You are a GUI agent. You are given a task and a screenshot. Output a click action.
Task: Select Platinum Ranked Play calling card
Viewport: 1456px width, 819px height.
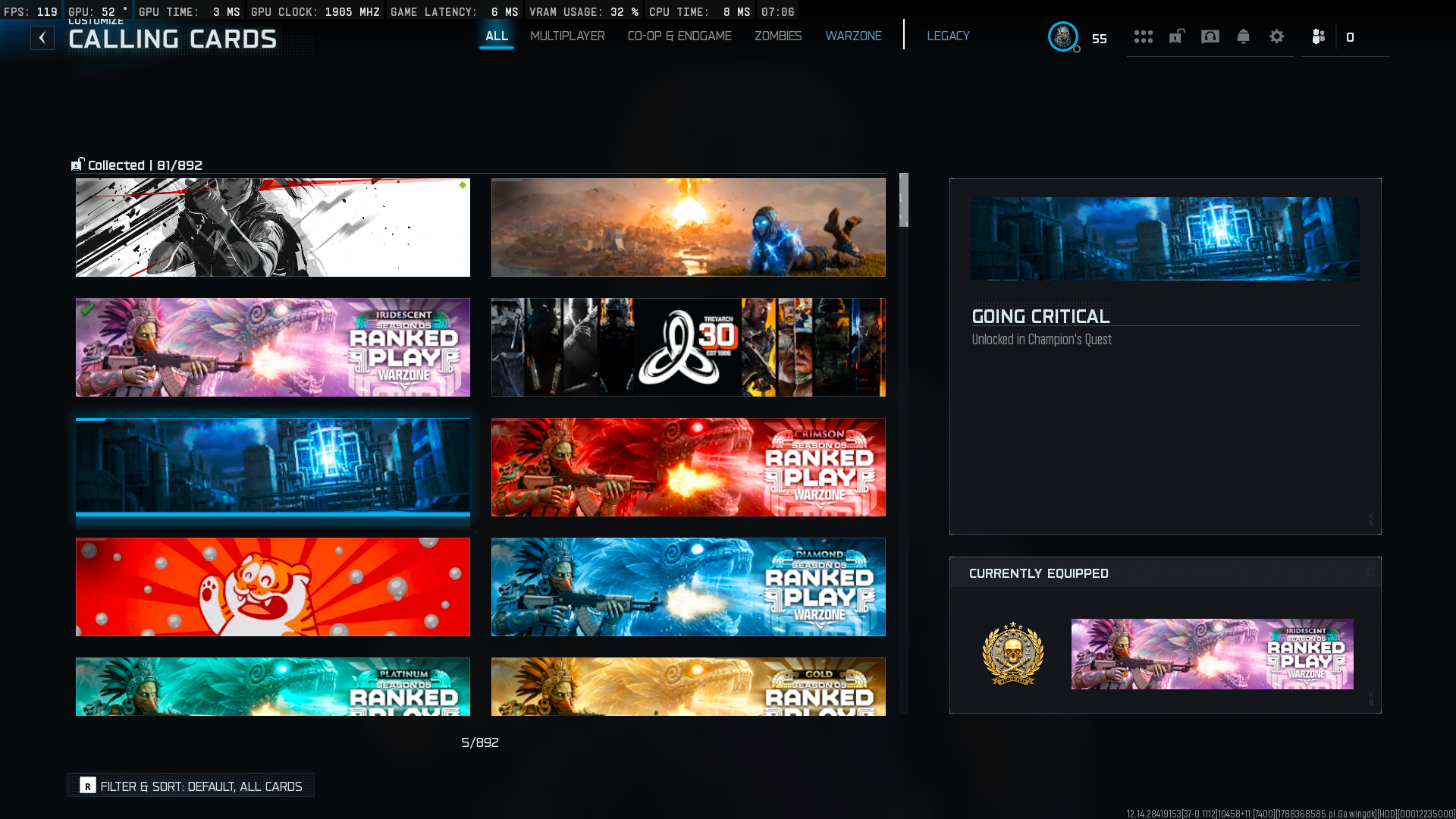[273, 686]
